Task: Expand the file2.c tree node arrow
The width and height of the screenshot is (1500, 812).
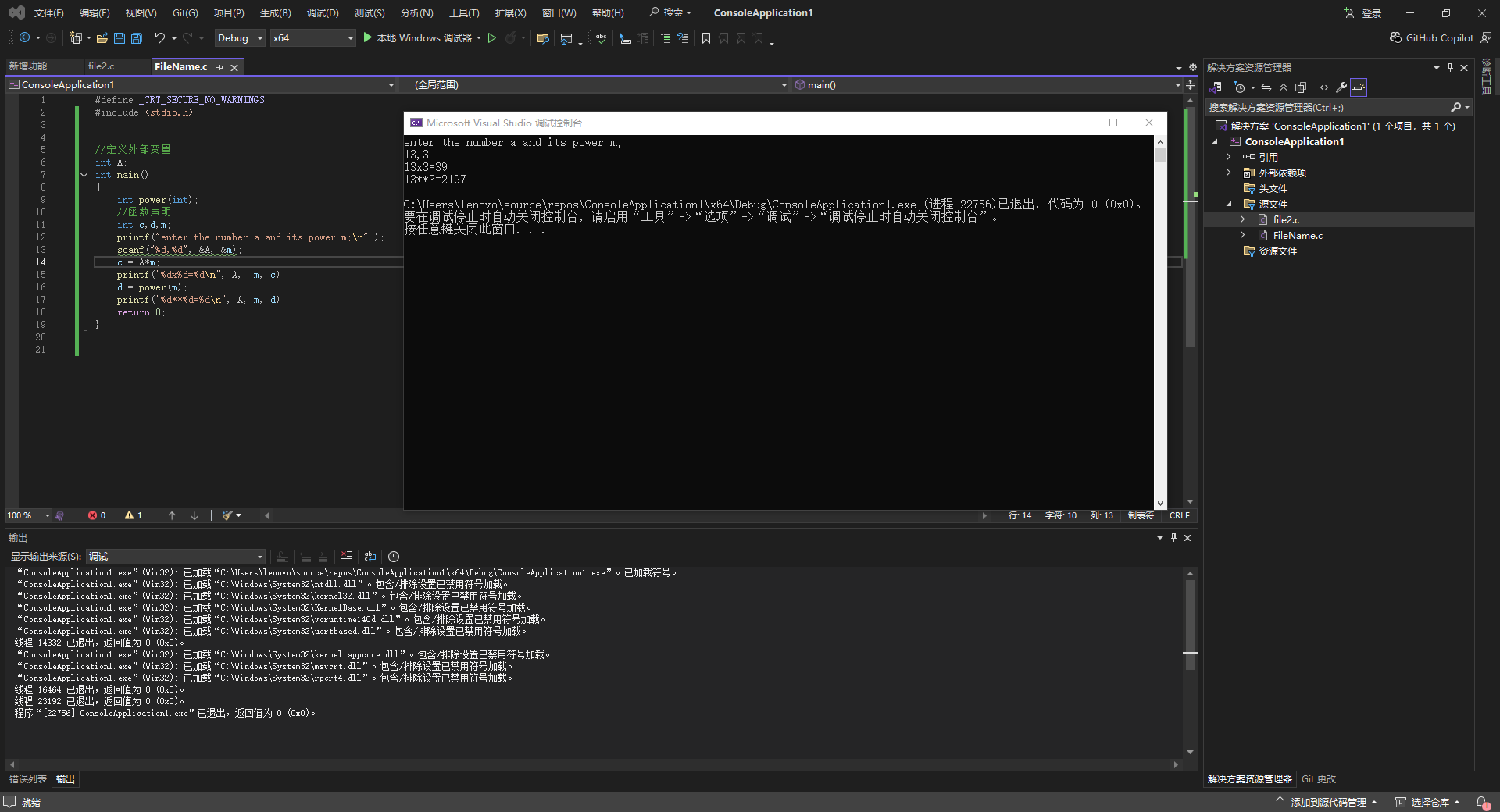Action: click(x=1242, y=219)
